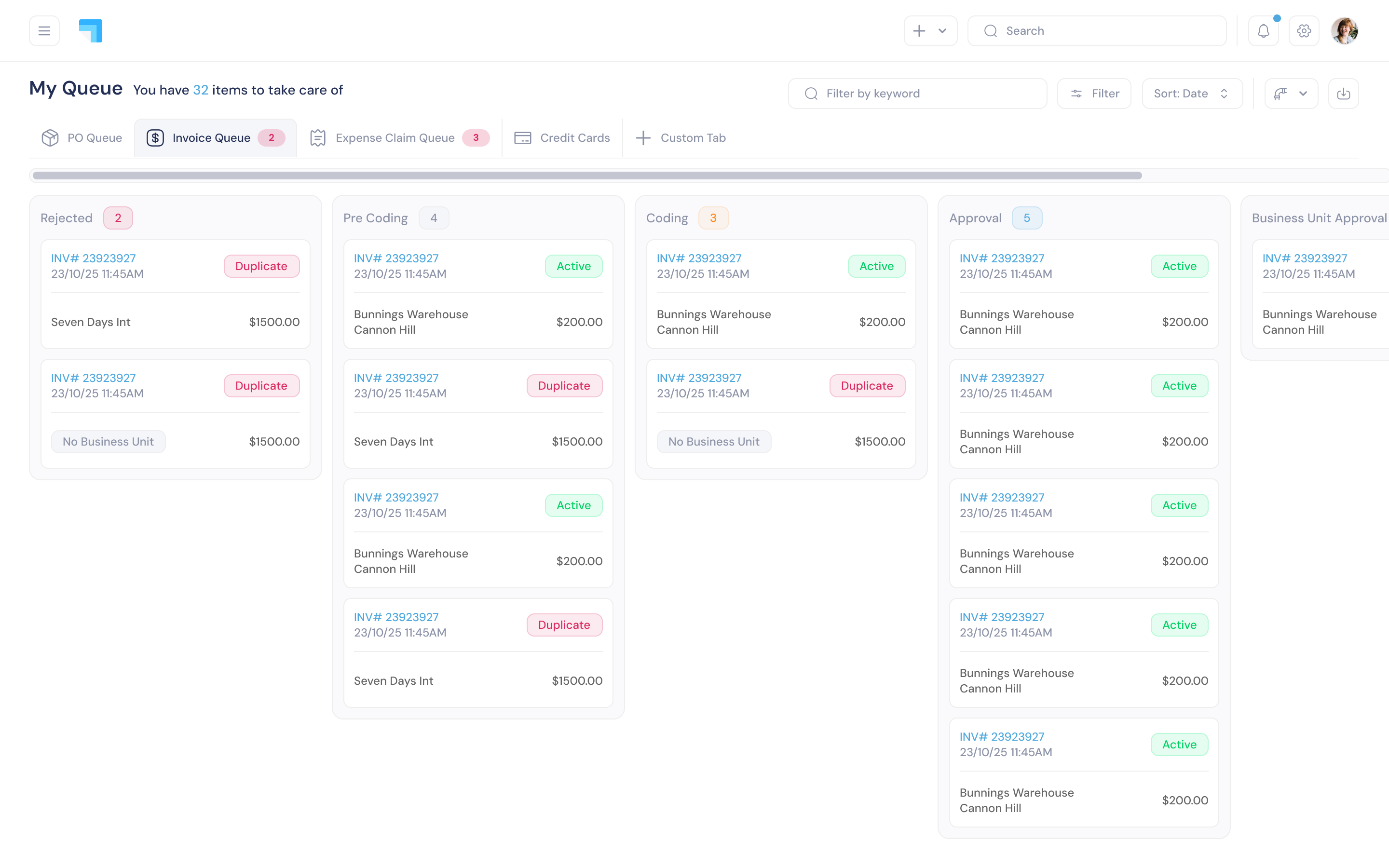
Task: Open the settings gear
Action: [1304, 31]
